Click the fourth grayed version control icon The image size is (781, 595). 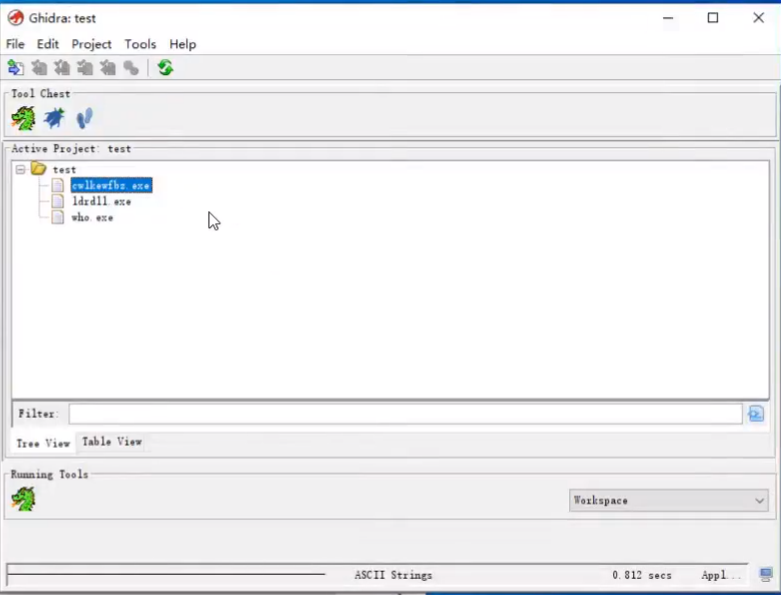[x=85, y=68]
